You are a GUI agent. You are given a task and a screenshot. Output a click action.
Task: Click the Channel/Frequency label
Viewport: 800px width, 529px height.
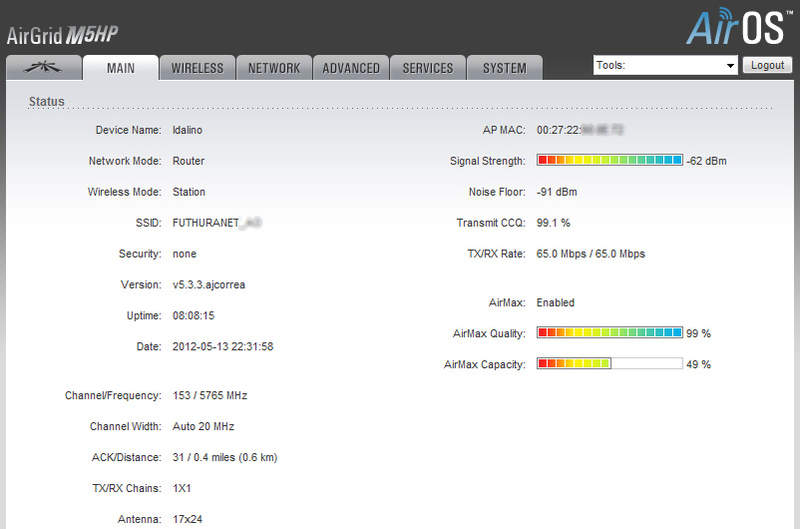pos(113,395)
